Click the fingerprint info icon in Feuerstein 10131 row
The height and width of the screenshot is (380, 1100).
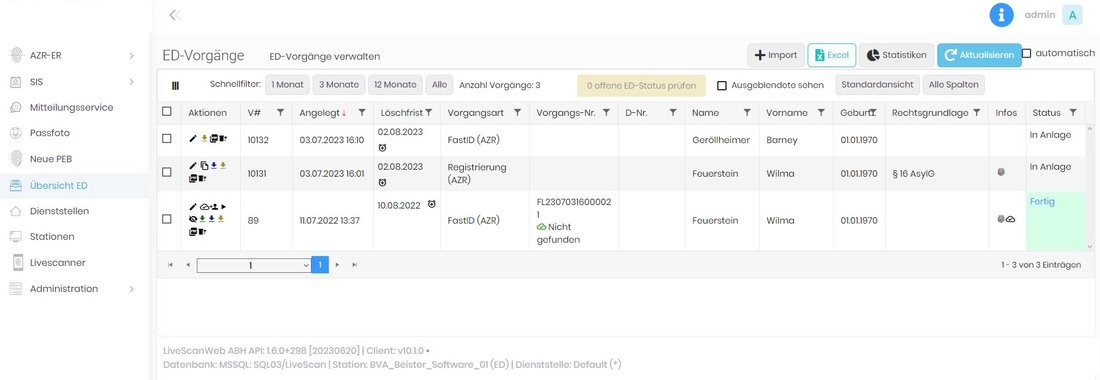[1001, 172]
